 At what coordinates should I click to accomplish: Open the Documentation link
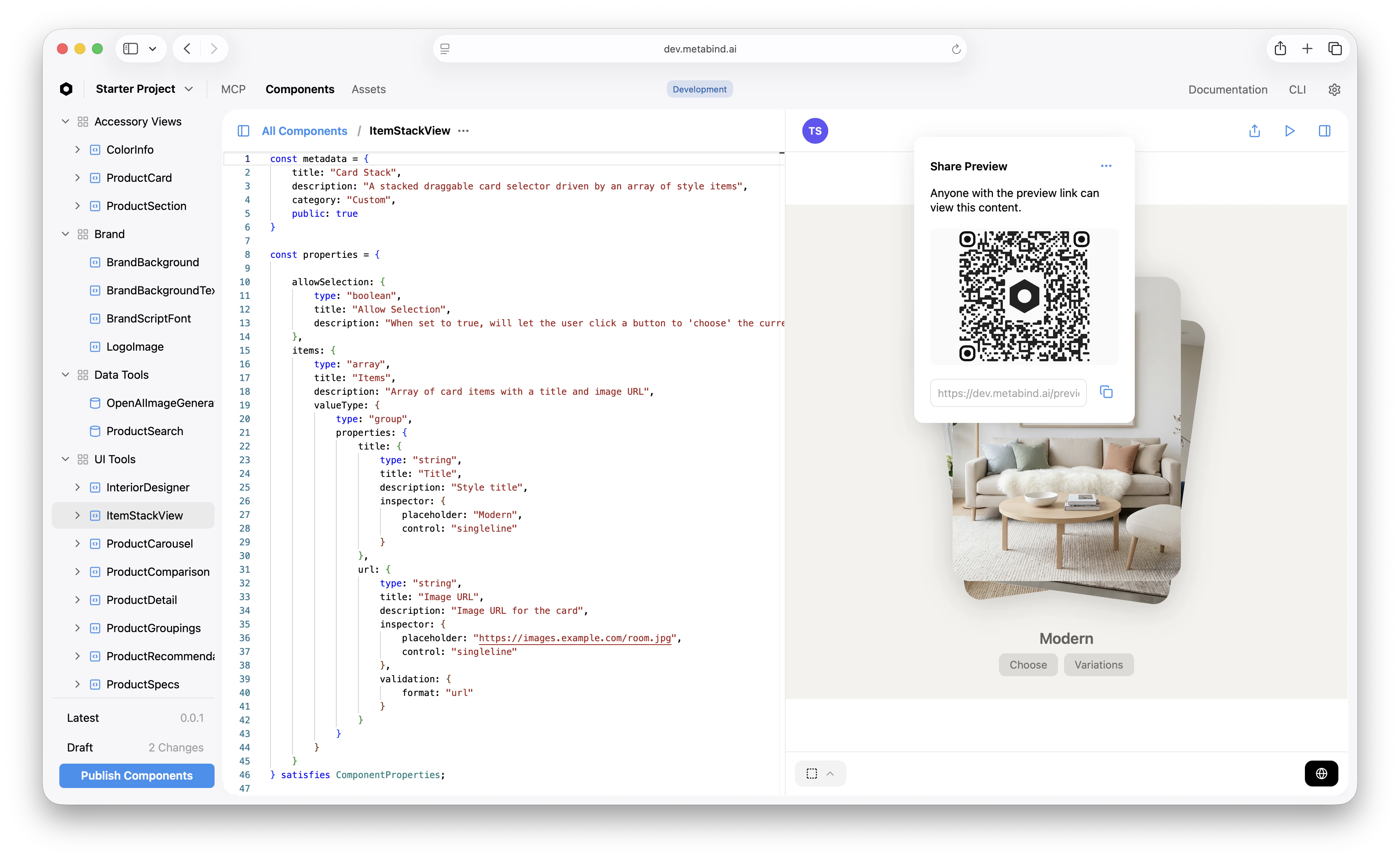coord(1227,89)
